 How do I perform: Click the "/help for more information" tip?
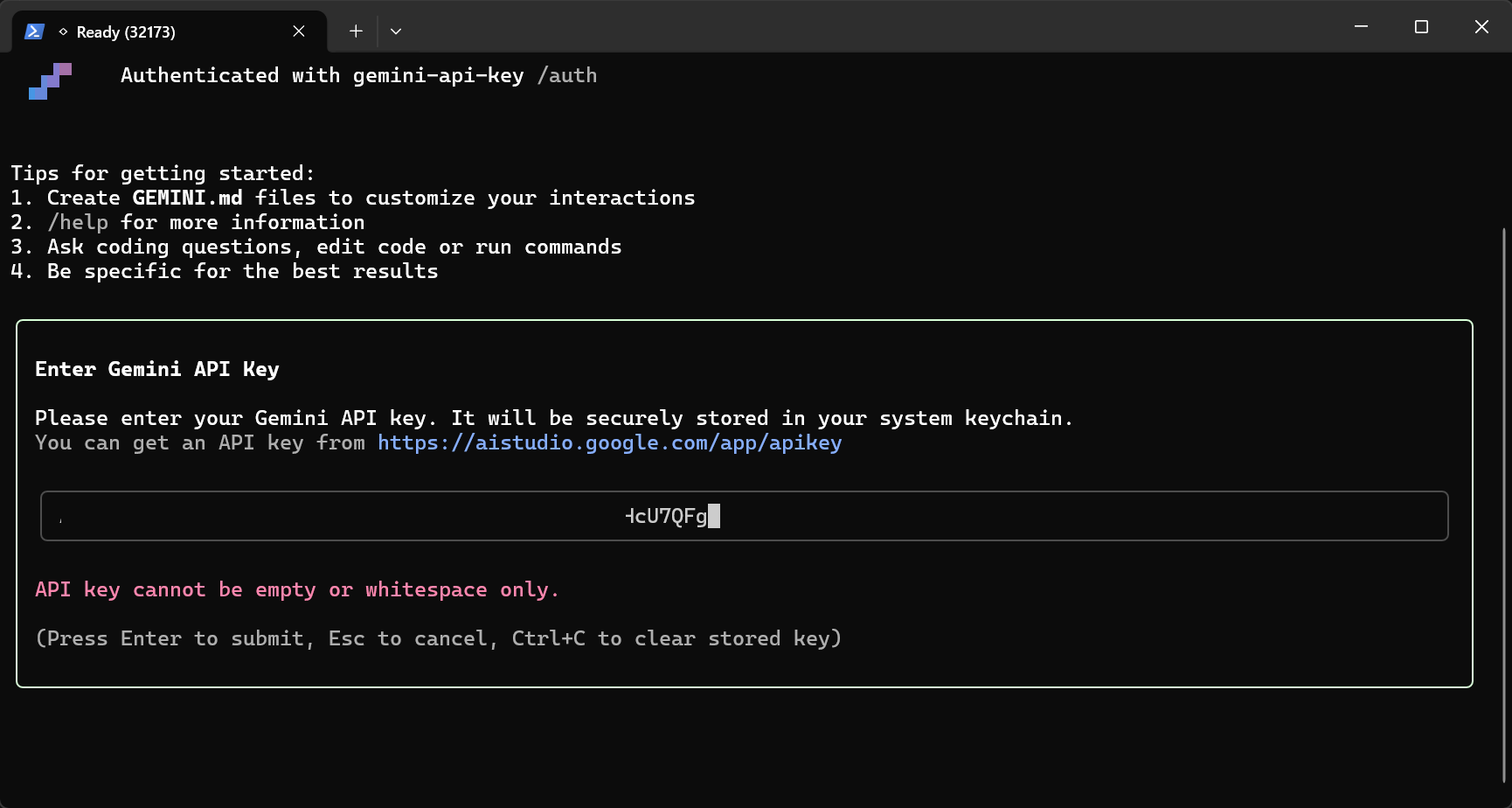point(188,222)
